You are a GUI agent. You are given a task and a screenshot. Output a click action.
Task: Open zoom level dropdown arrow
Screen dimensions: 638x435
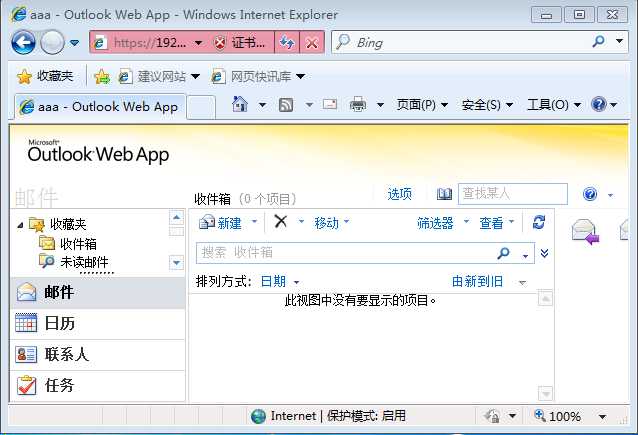[x=602, y=417]
